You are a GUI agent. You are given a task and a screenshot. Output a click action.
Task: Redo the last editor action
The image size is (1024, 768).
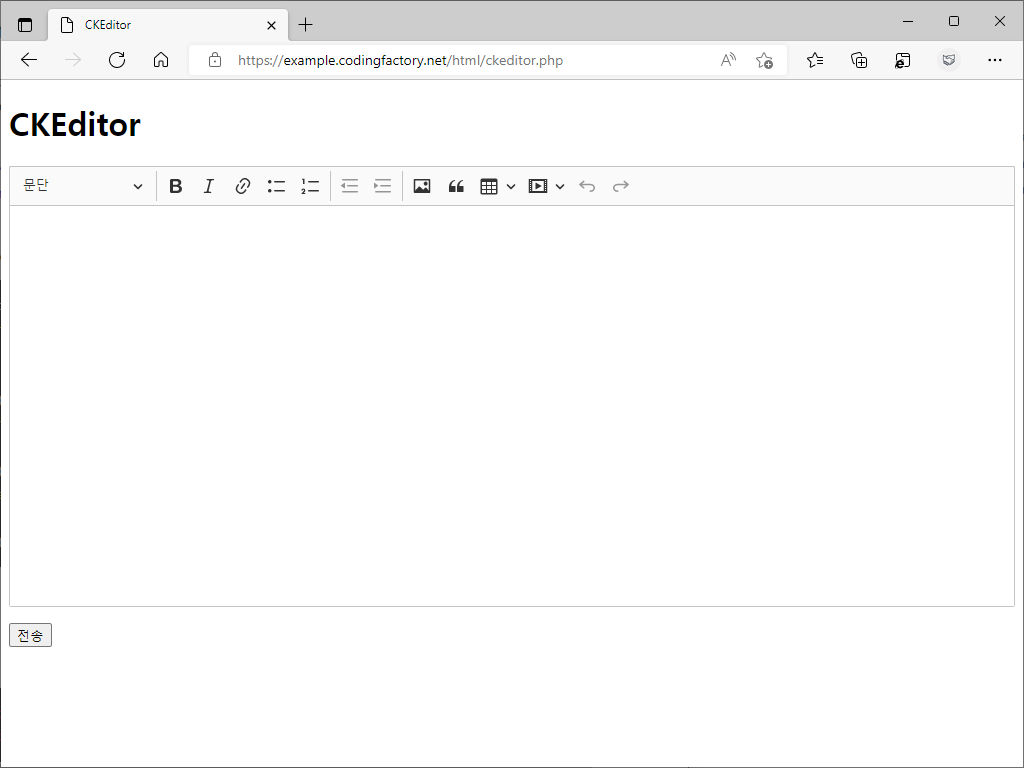620,186
